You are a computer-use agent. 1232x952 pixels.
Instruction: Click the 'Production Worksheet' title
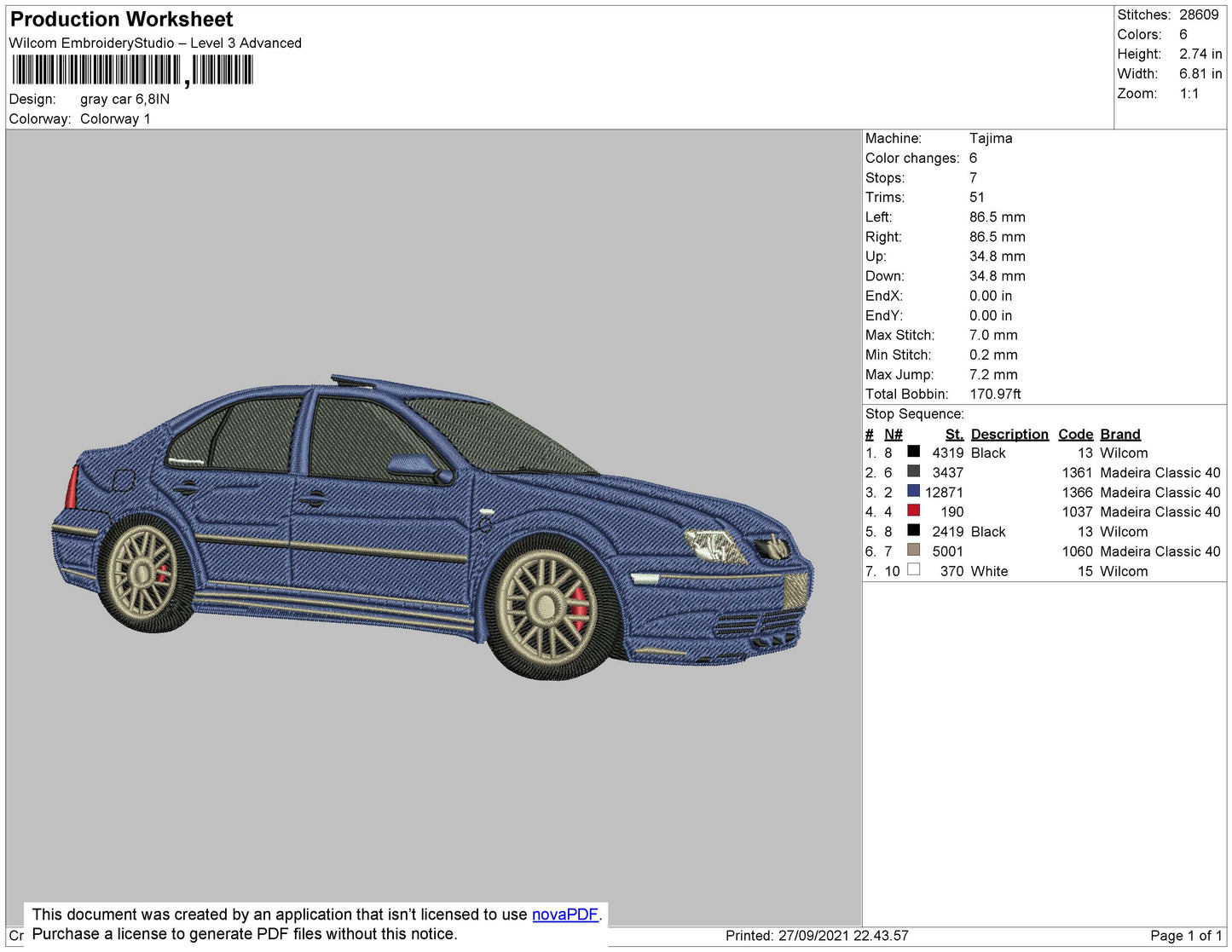121,20
